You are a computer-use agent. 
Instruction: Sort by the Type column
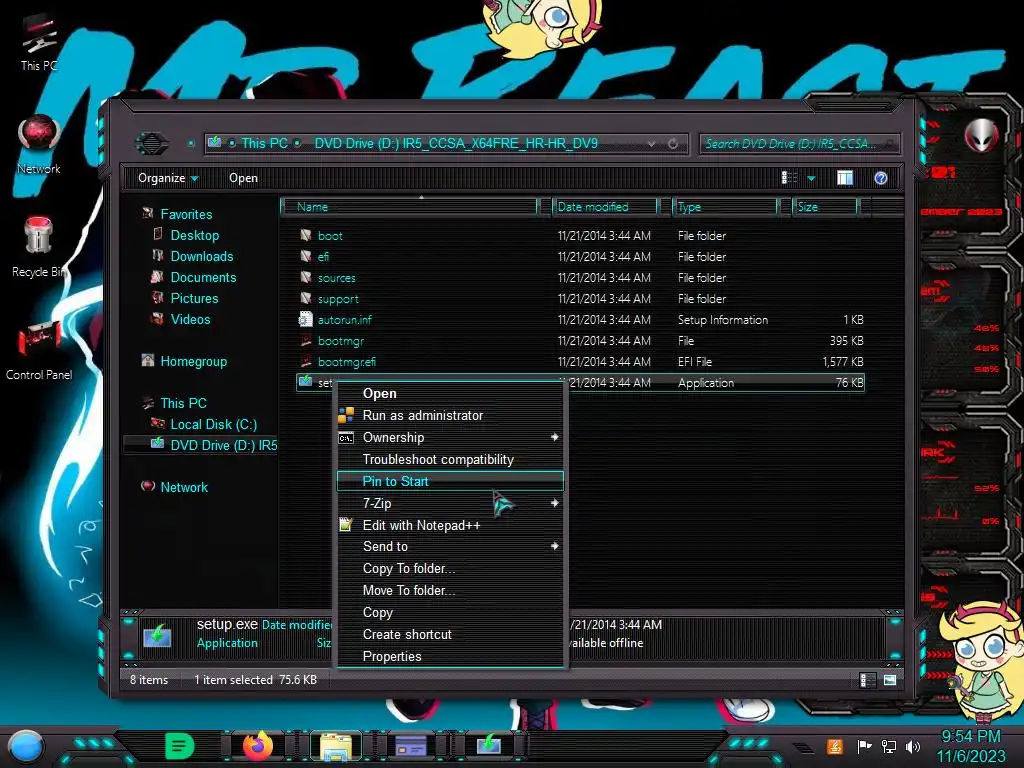[x=725, y=207]
